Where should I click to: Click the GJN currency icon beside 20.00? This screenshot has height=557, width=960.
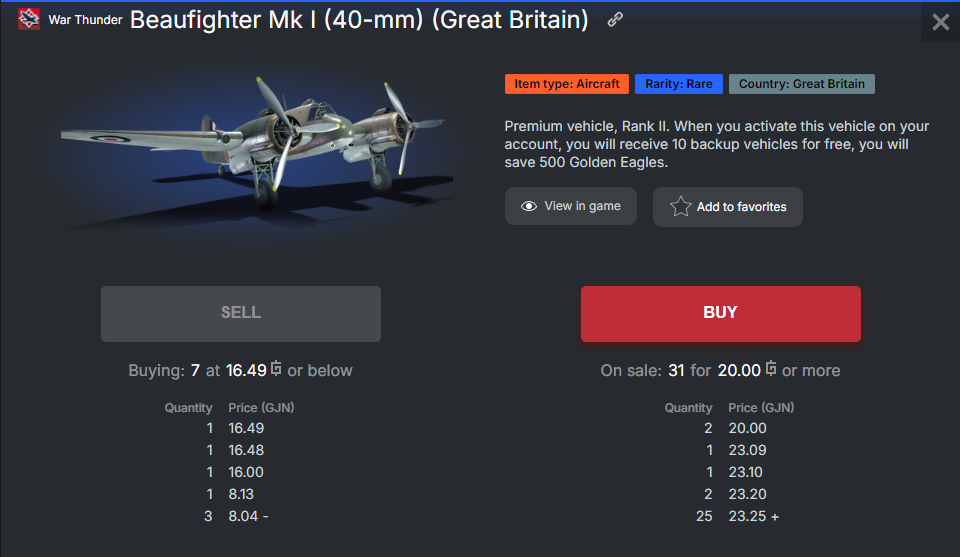tap(771, 368)
